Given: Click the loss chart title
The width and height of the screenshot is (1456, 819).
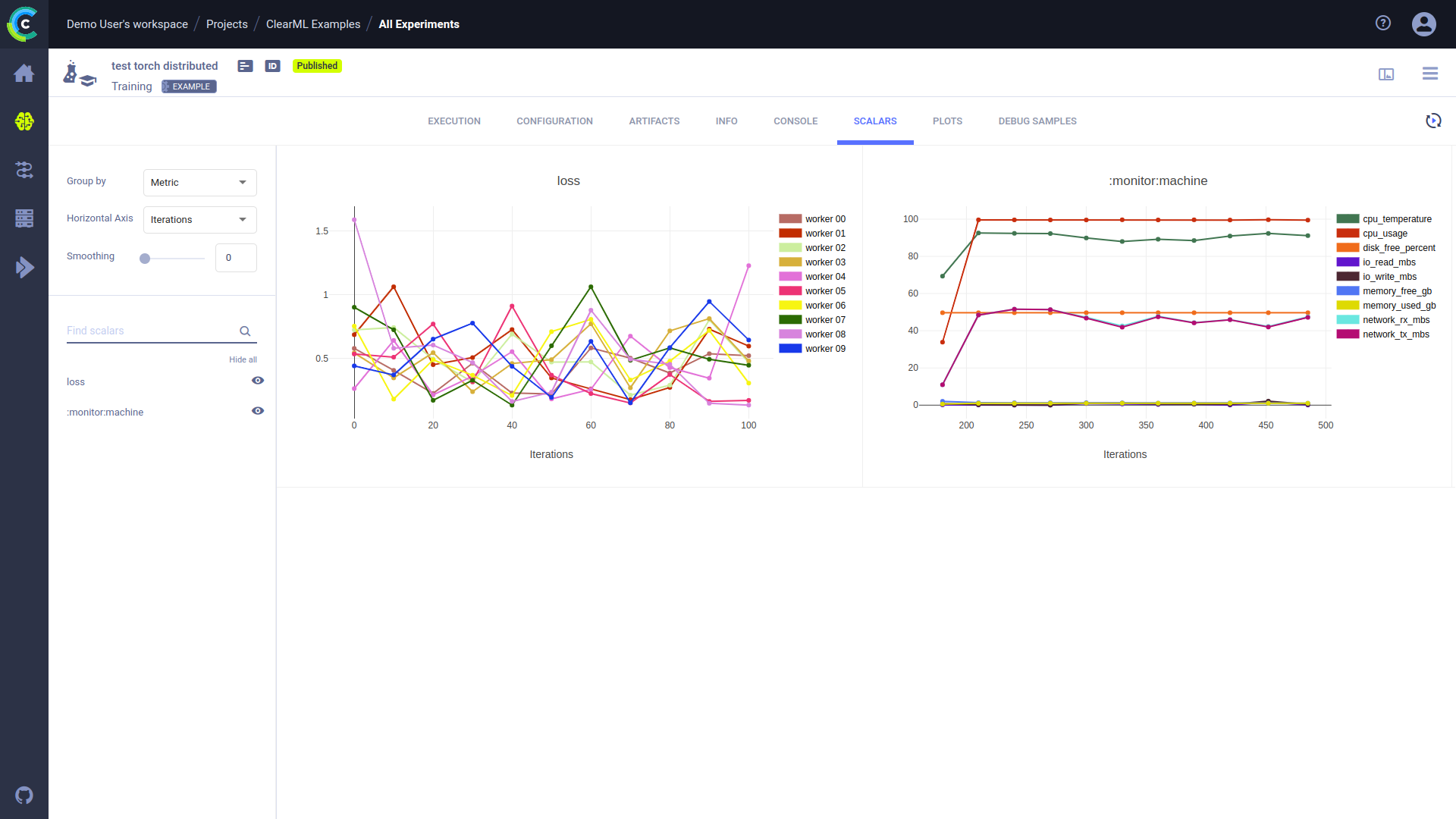Looking at the screenshot, I should pyautogui.click(x=568, y=181).
